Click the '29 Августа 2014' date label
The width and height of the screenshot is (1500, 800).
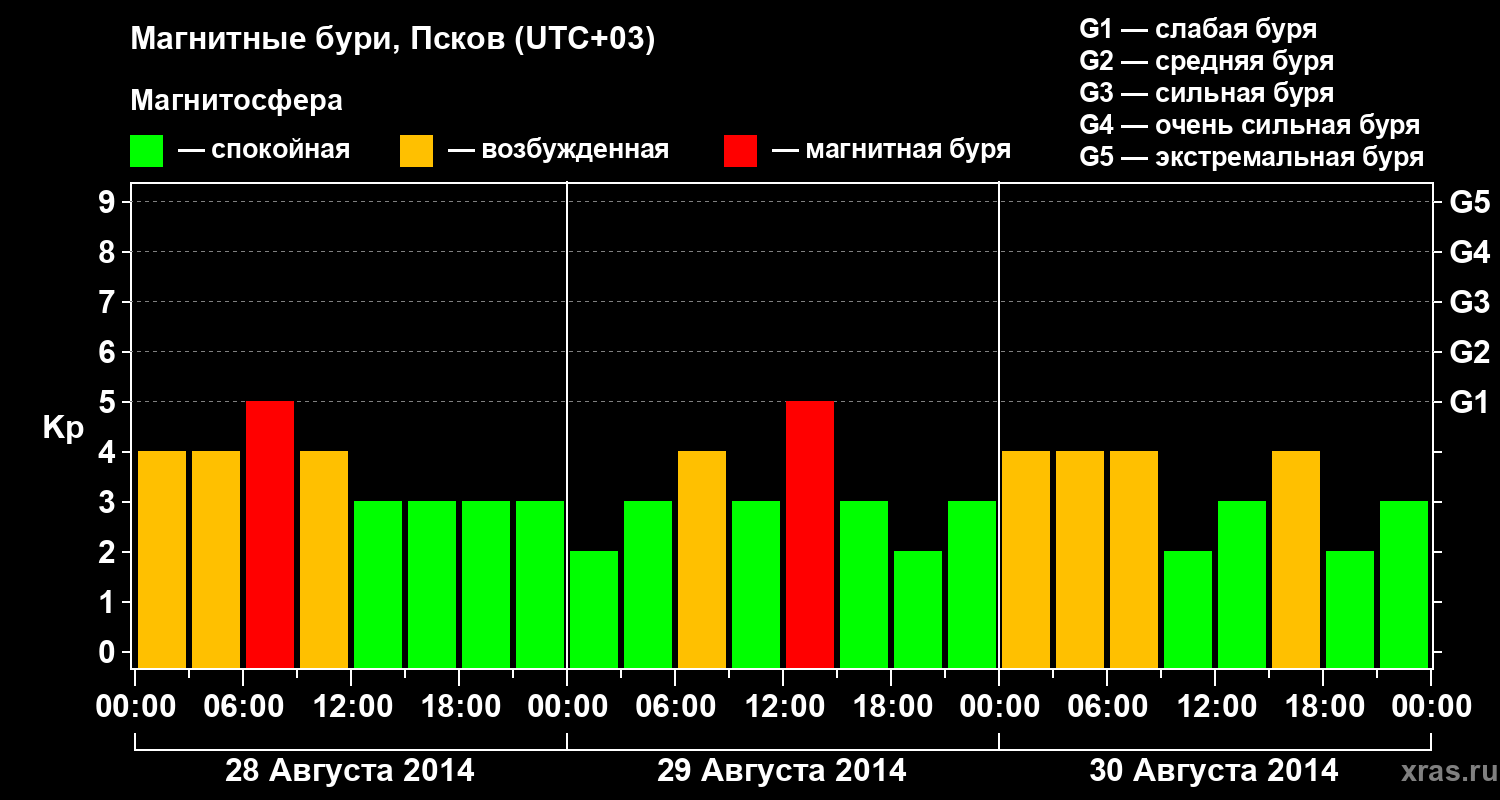pyautogui.click(x=782, y=771)
